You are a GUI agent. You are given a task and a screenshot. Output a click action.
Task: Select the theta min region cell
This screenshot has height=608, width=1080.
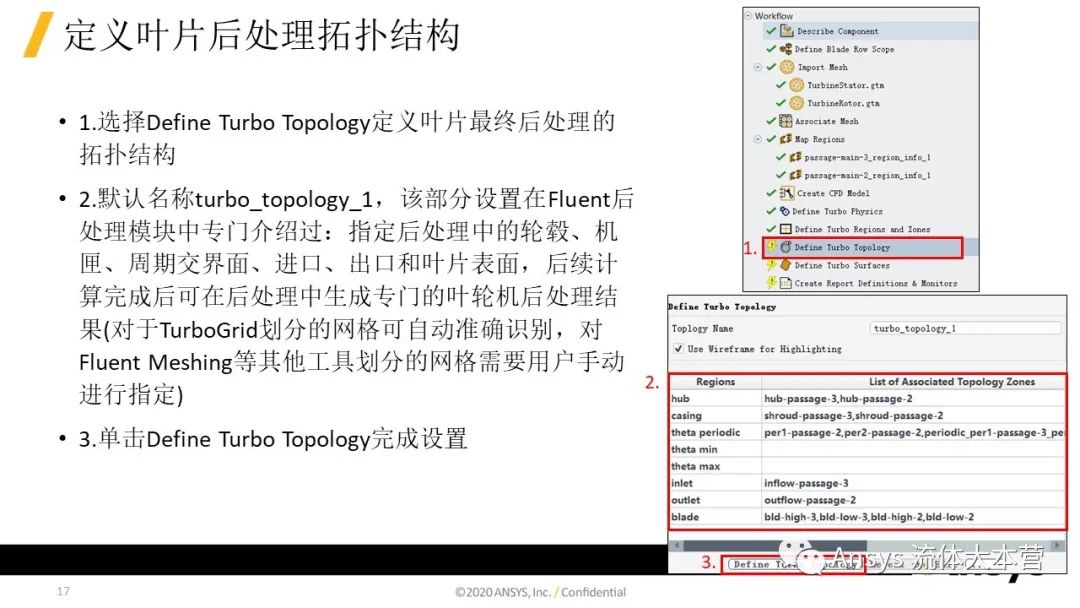pos(715,450)
